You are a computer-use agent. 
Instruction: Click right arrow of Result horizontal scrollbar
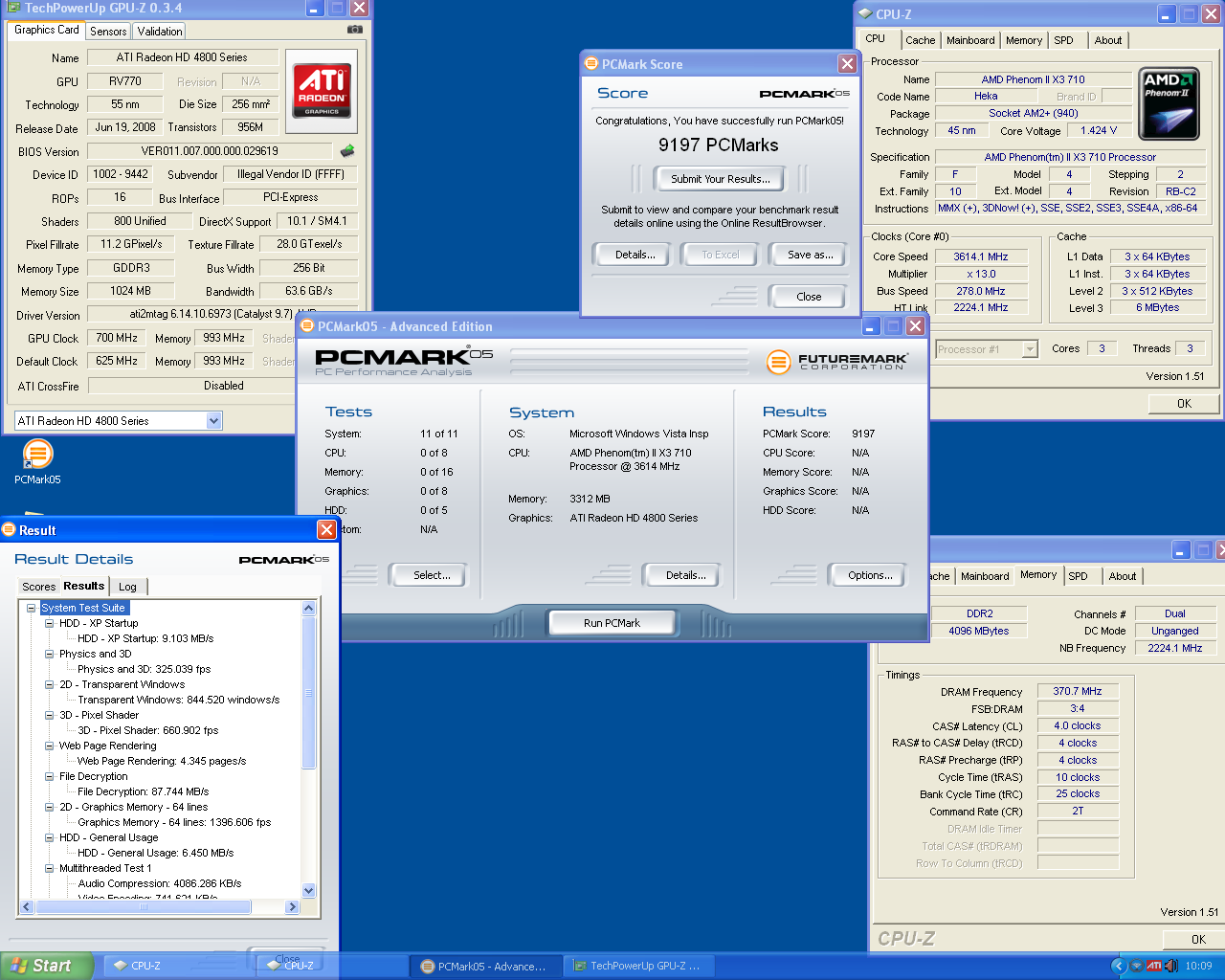293,906
